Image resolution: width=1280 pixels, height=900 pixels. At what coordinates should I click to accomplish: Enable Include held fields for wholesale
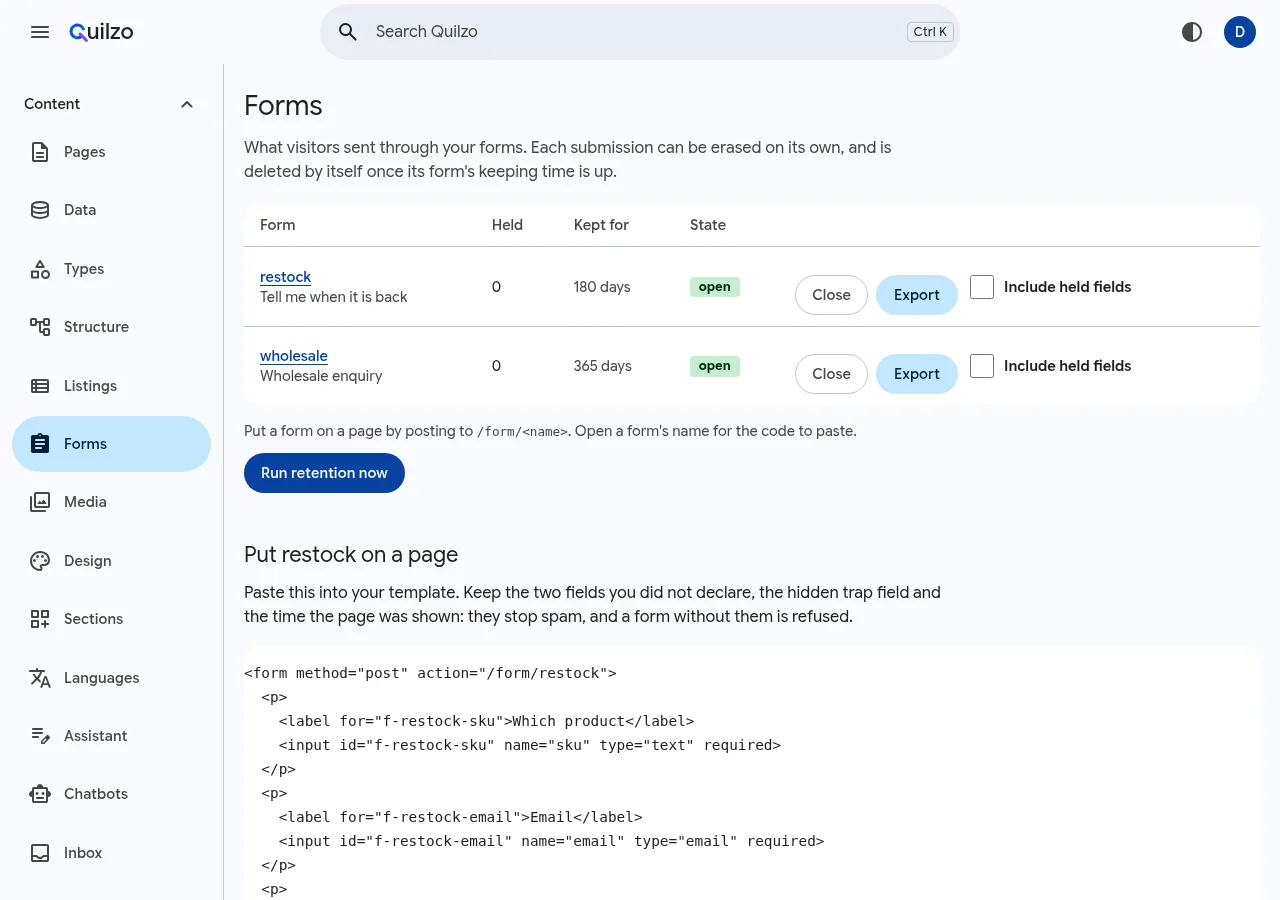click(x=982, y=366)
